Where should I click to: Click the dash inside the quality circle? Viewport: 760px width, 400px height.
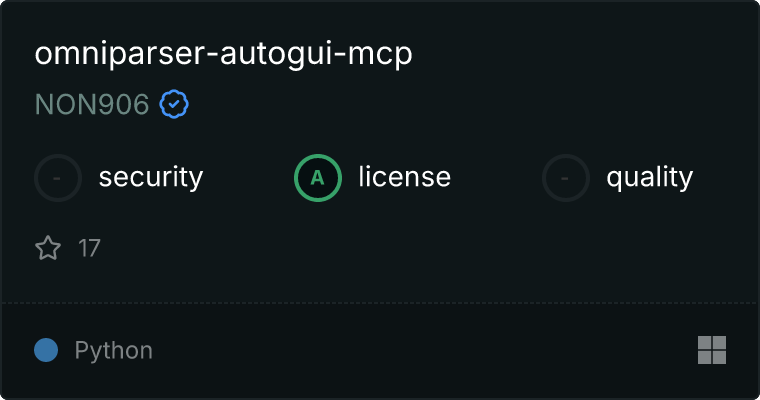565,179
